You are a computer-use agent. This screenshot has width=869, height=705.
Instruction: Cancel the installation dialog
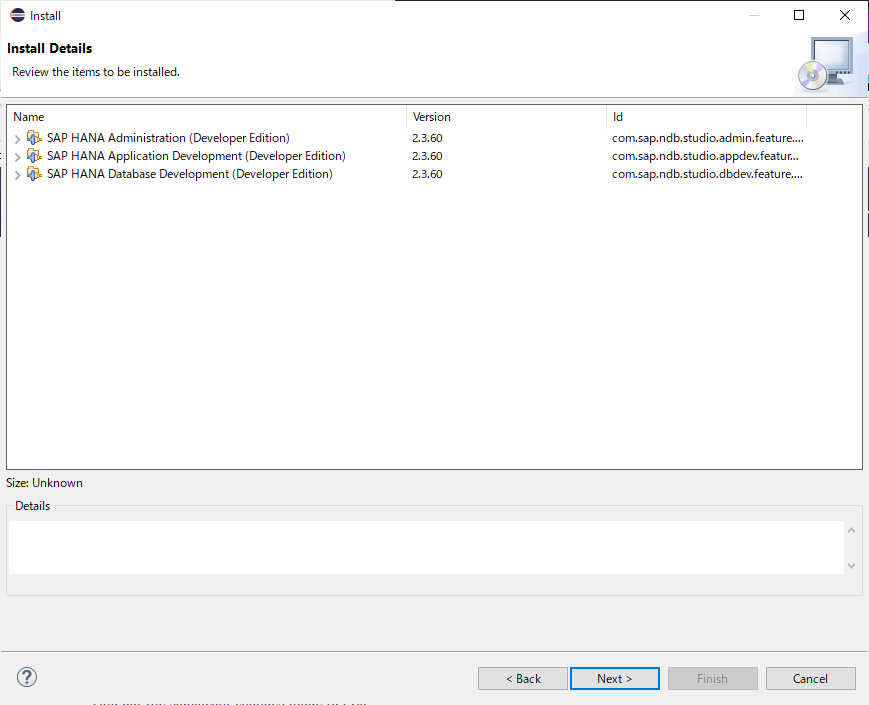point(810,678)
